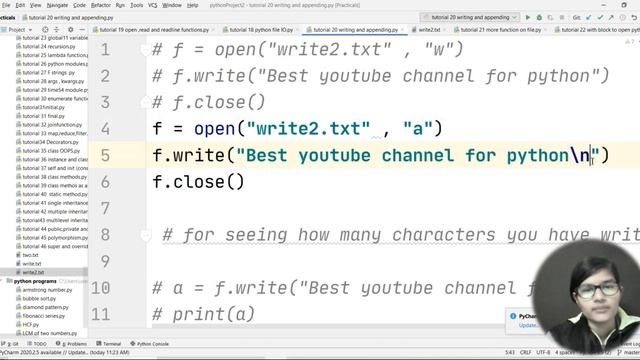640x360 pixels.
Task: Open the Git tool window
Action: coord(10,344)
